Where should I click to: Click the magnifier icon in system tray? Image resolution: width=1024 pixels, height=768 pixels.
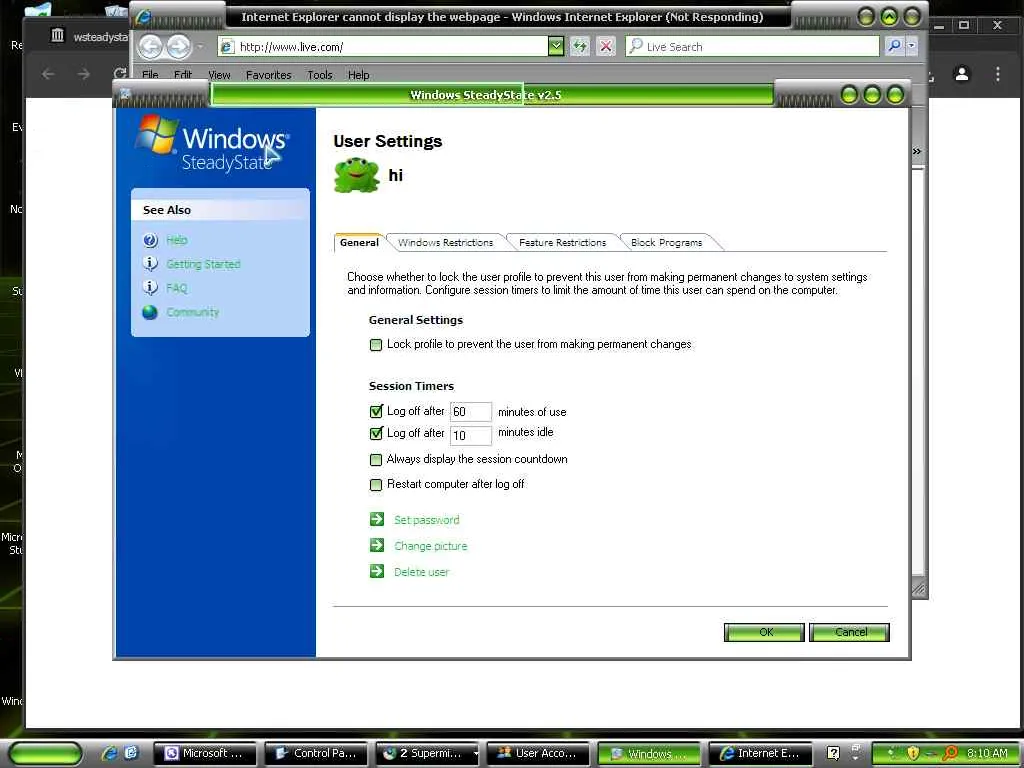coord(950,753)
